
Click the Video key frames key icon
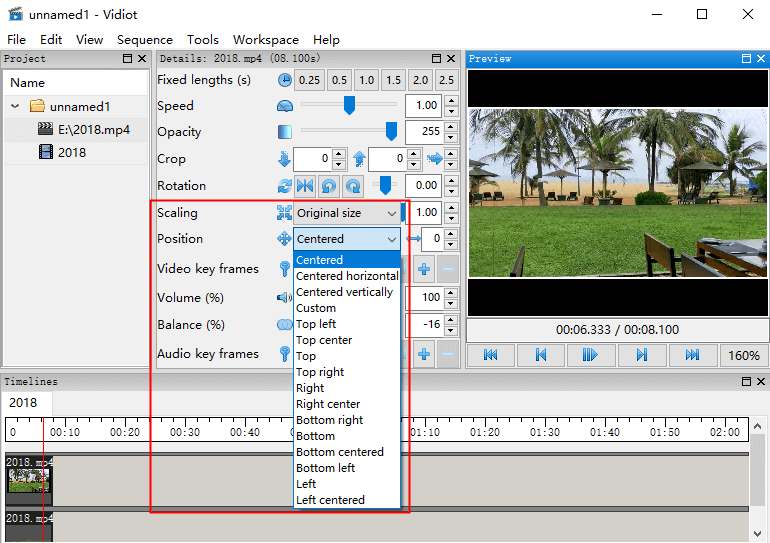click(284, 269)
